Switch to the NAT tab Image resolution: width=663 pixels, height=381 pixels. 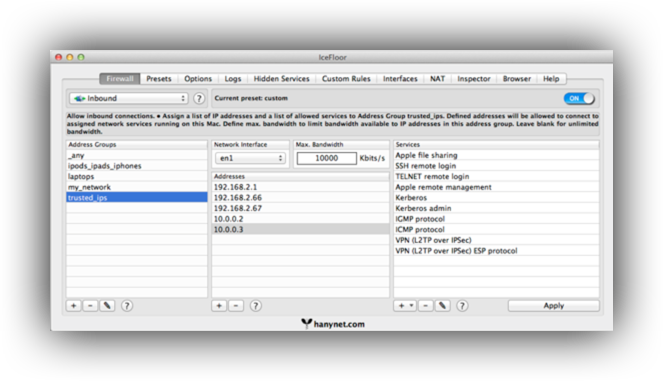click(x=437, y=79)
